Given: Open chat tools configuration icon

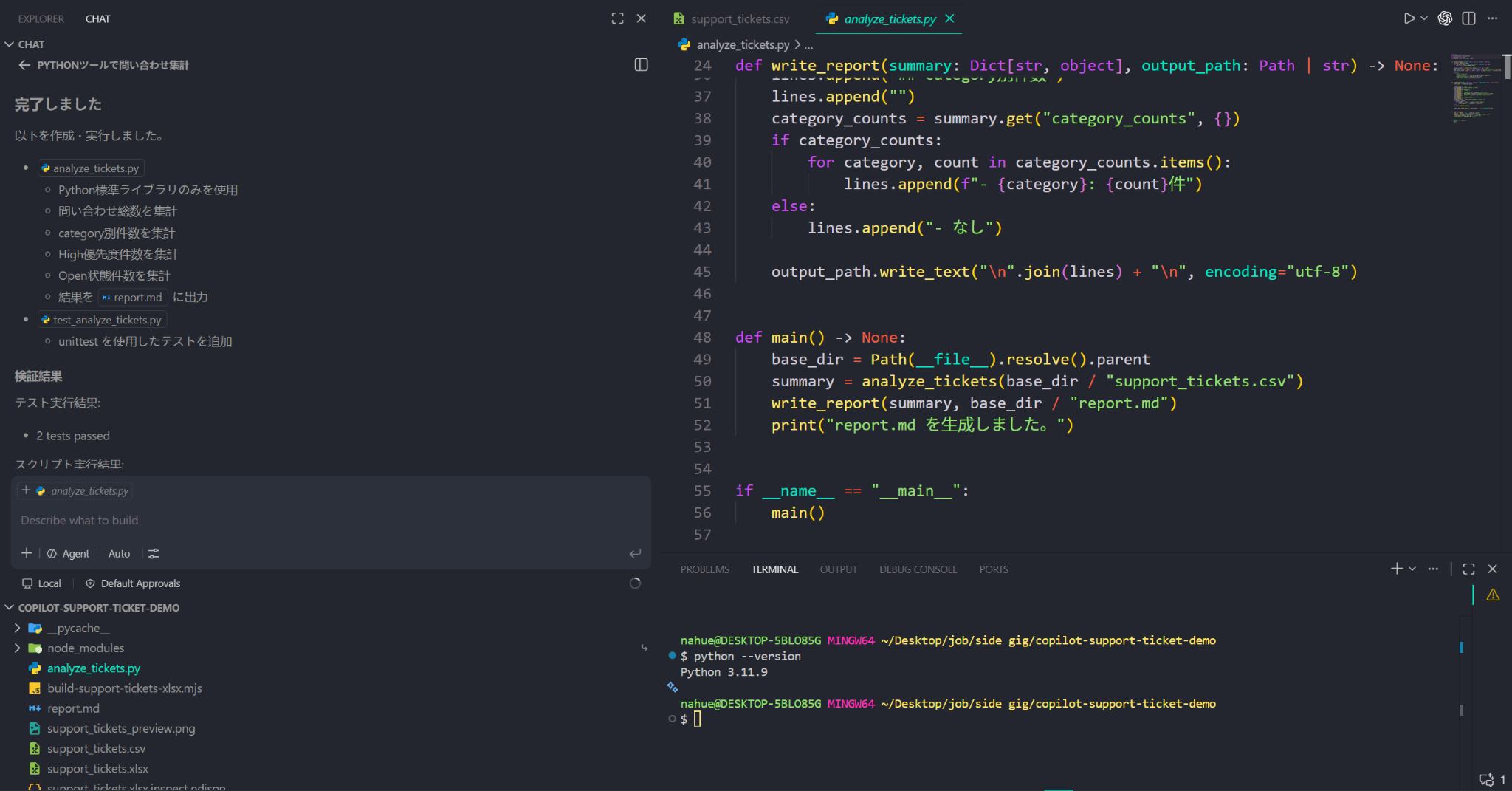Looking at the screenshot, I should [154, 553].
